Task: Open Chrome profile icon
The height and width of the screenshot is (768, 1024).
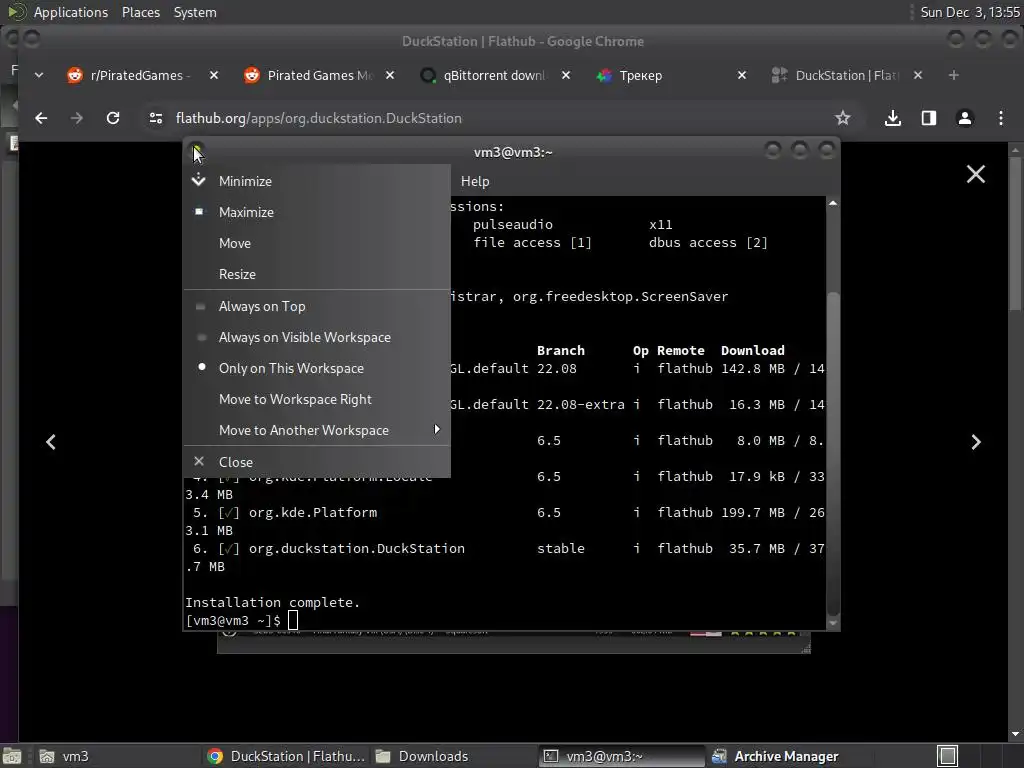Action: 965,118
